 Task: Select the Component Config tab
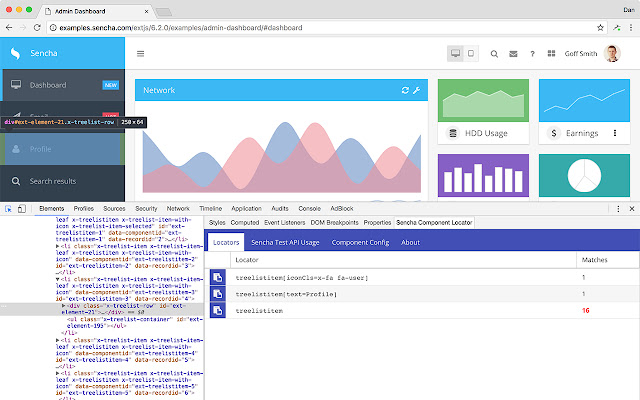coord(360,242)
